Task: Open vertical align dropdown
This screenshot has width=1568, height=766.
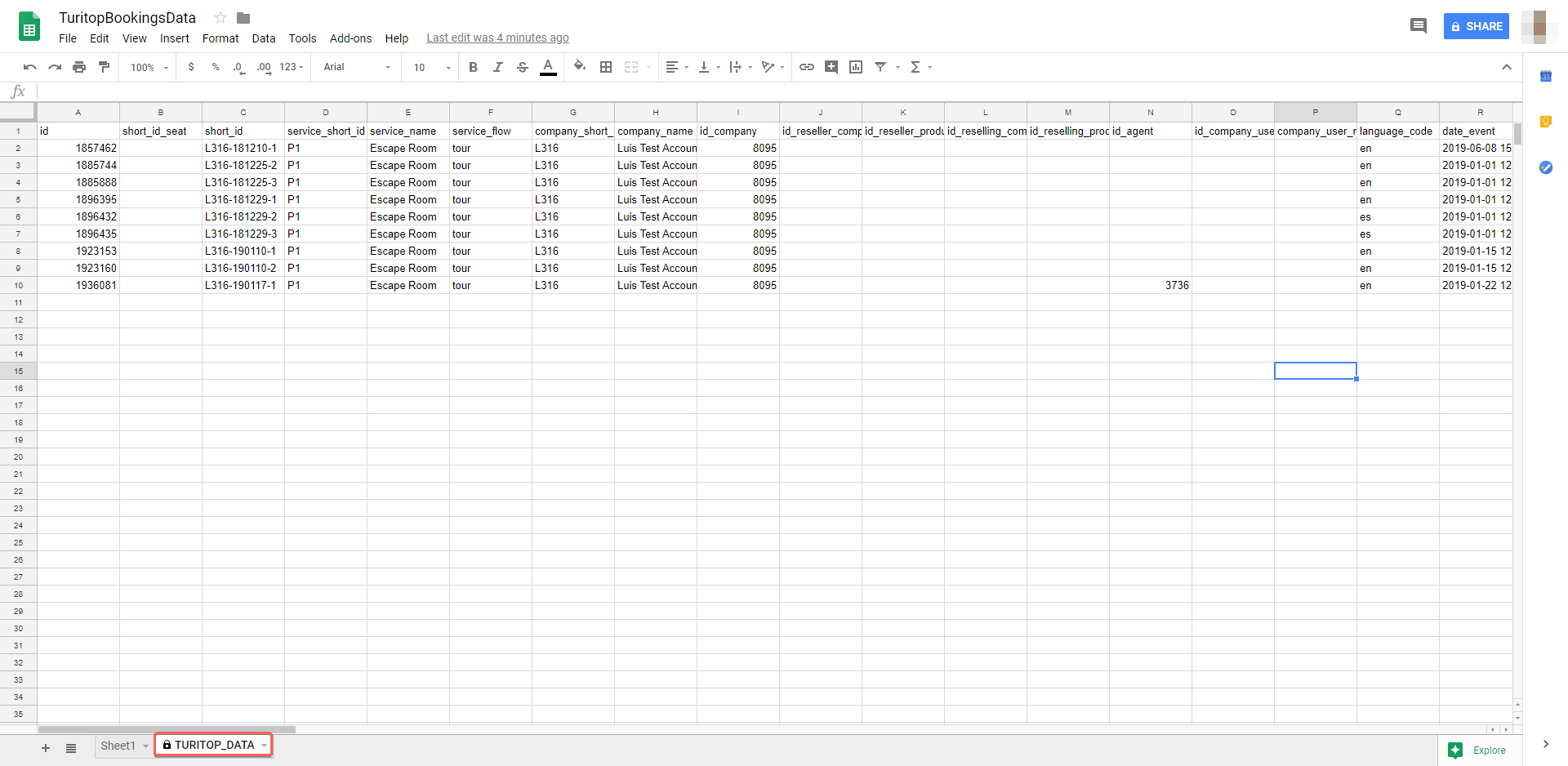Action: coord(709,67)
